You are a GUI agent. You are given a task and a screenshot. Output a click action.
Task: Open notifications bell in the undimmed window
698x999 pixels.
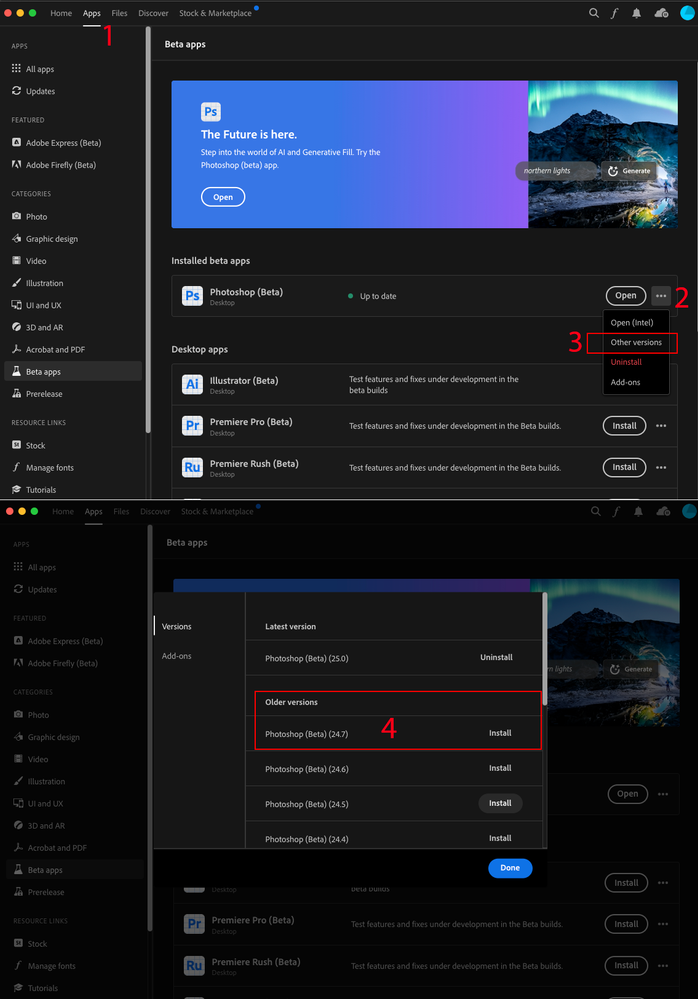636,13
